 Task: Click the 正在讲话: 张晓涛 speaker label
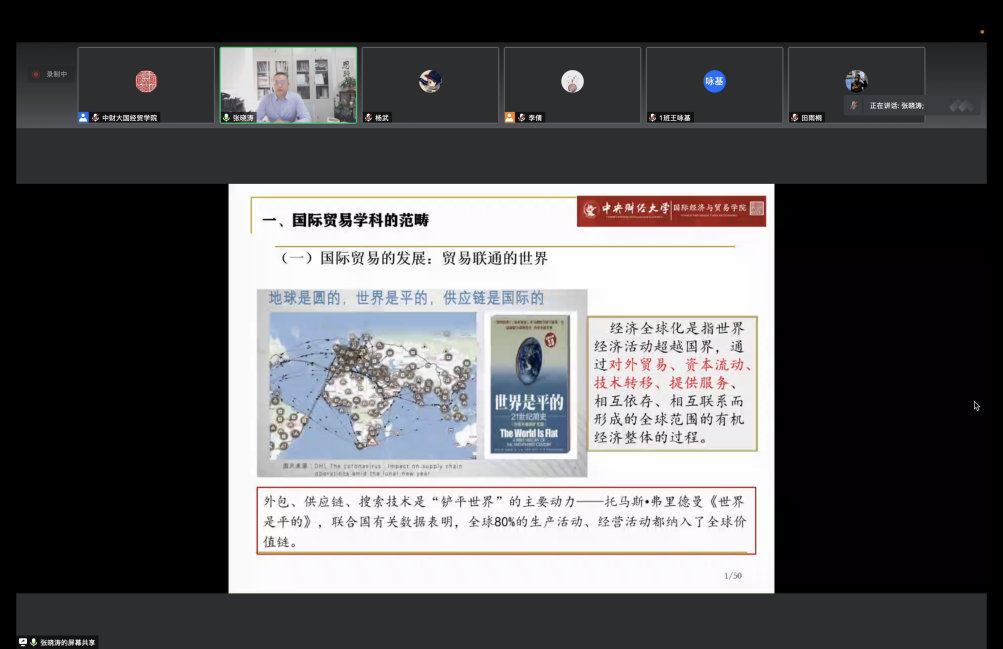tap(896, 105)
